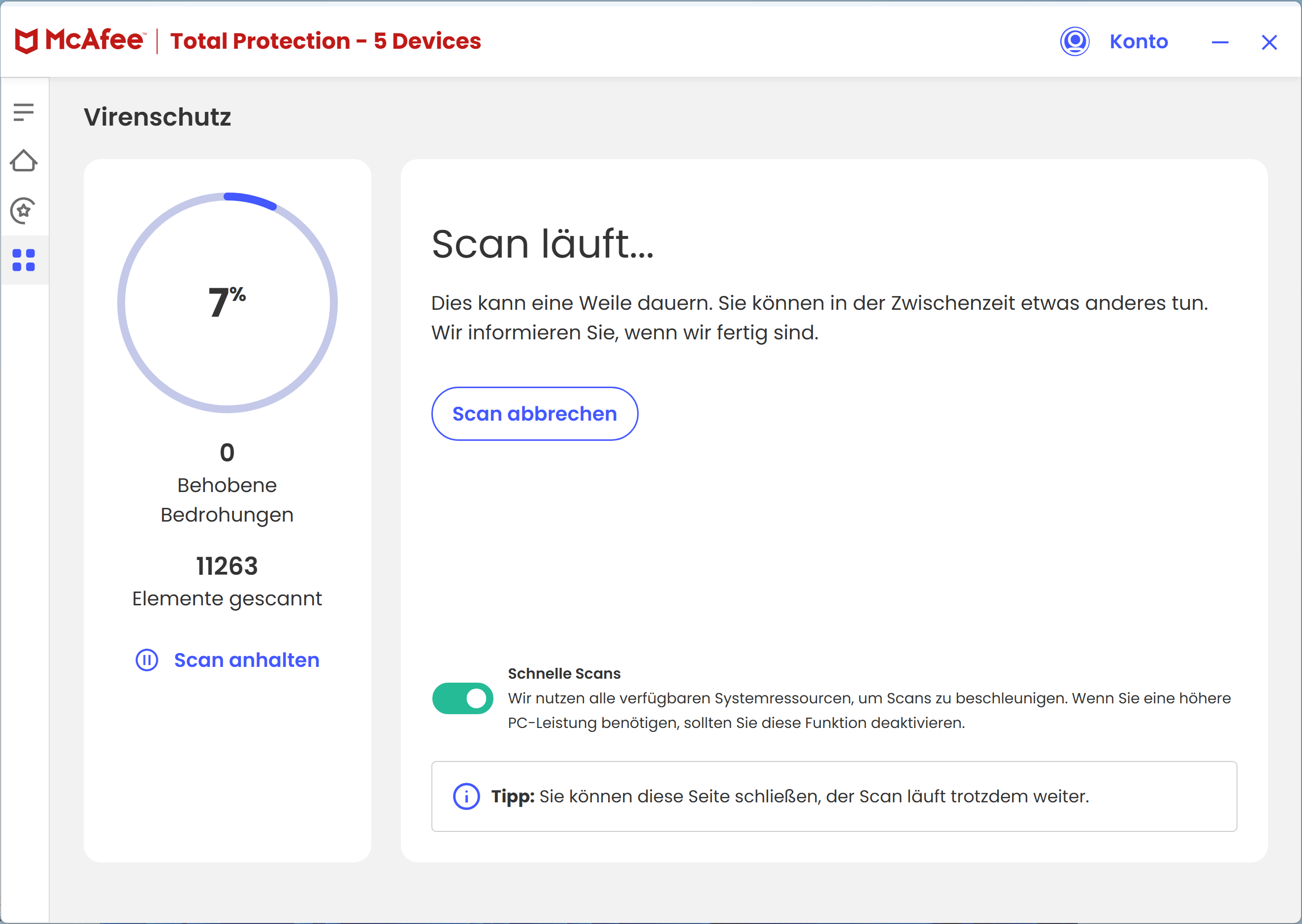
Task: Click the Total Protection – 5 Devices title
Action: (325, 41)
